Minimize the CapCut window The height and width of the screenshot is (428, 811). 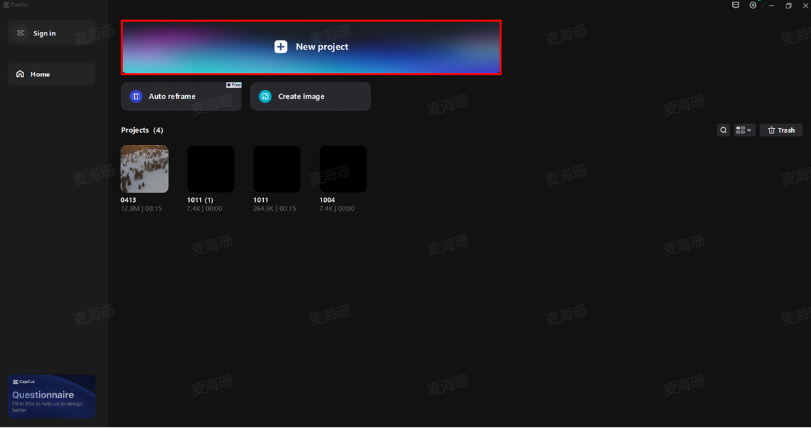point(771,6)
